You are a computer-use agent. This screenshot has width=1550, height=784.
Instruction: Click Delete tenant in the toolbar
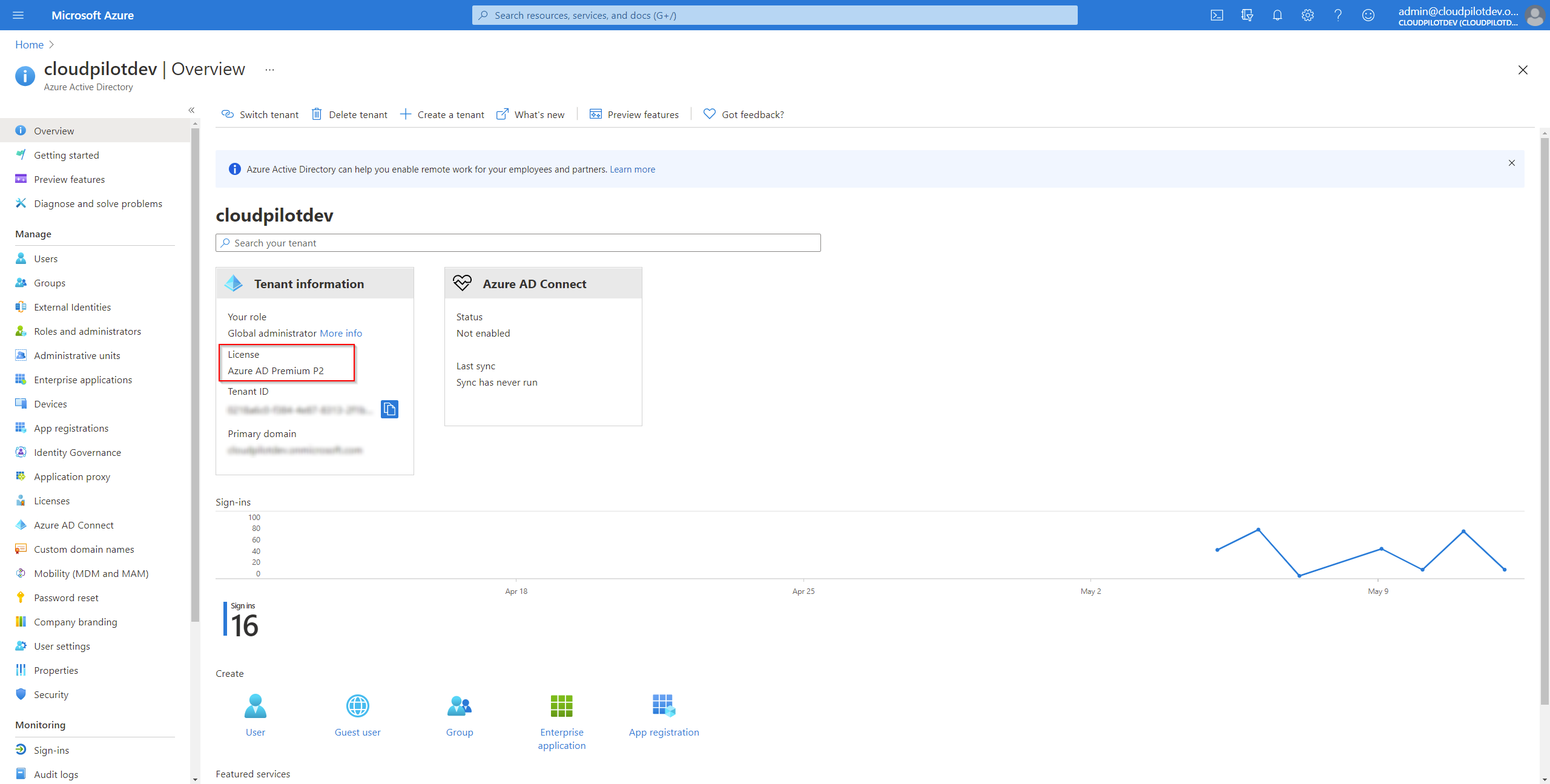pyautogui.click(x=349, y=114)
